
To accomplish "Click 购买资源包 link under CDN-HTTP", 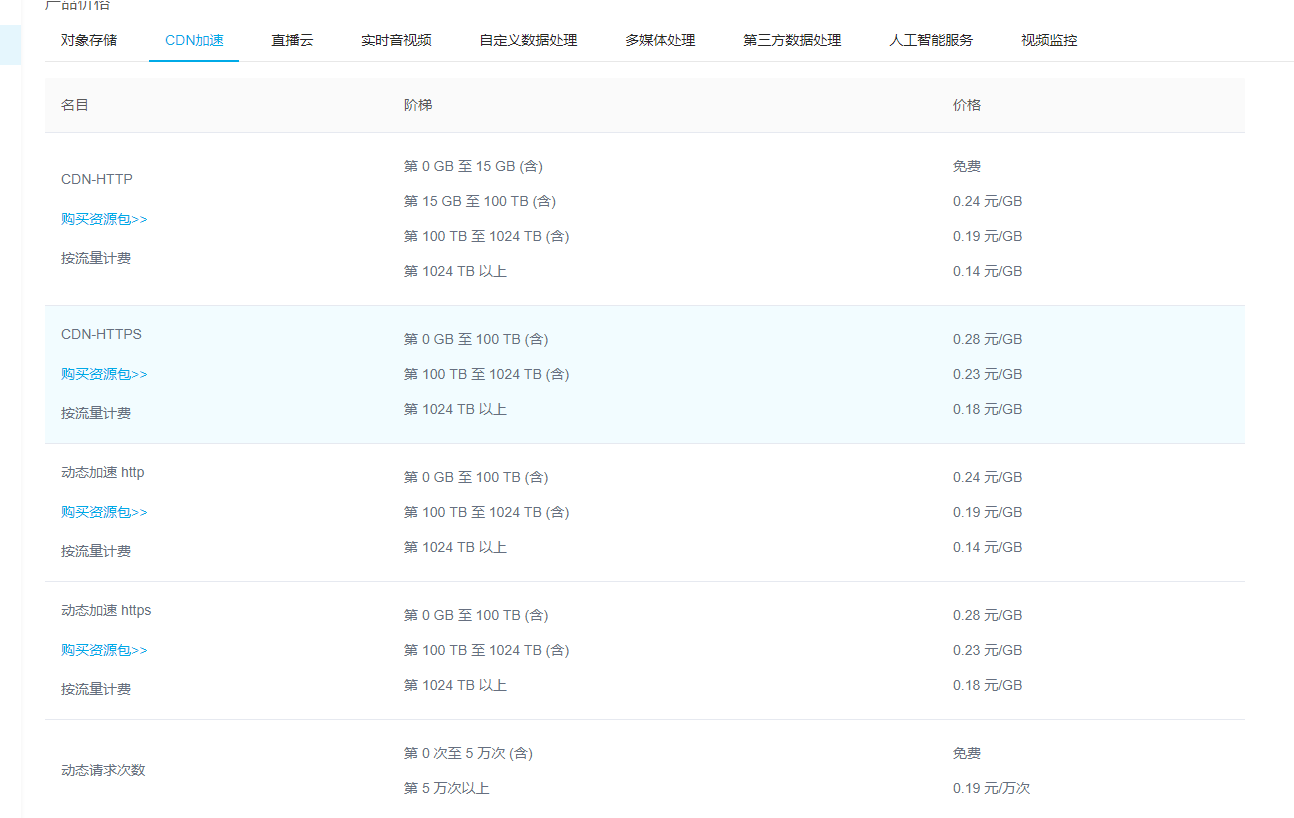I will point(104,219).
